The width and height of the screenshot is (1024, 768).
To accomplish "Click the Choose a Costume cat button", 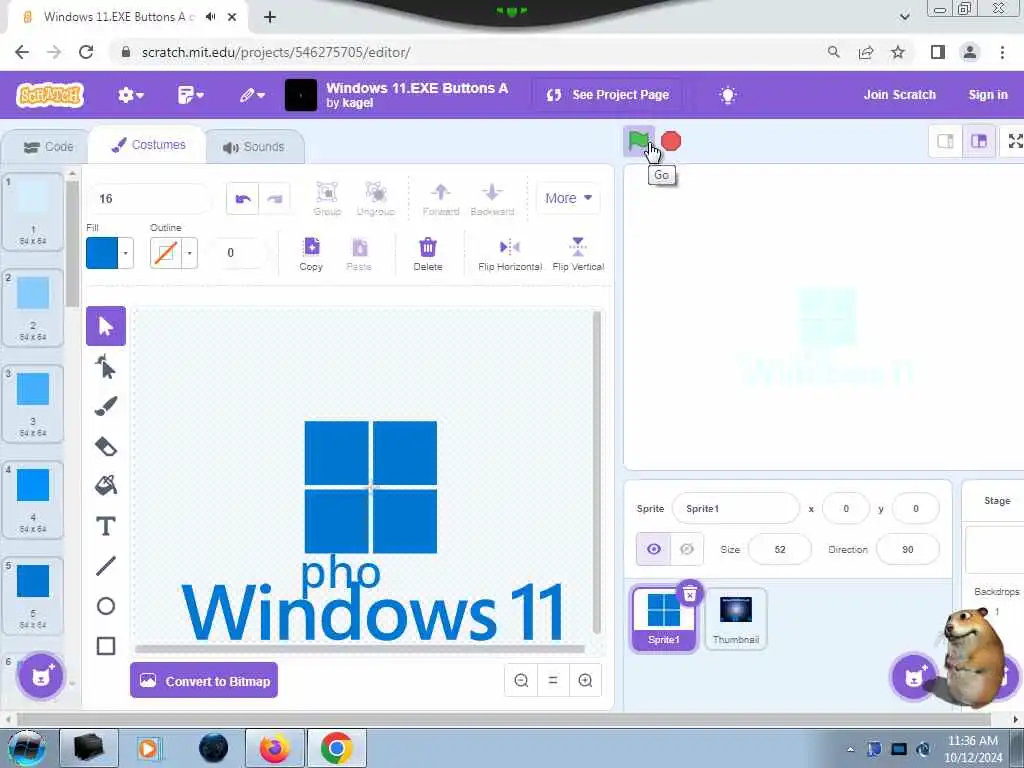I will pos(40,676).
